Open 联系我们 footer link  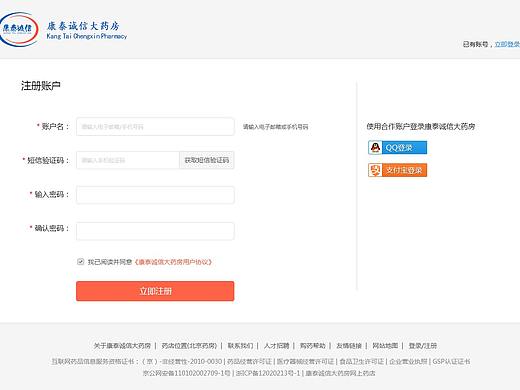[240, 346]
